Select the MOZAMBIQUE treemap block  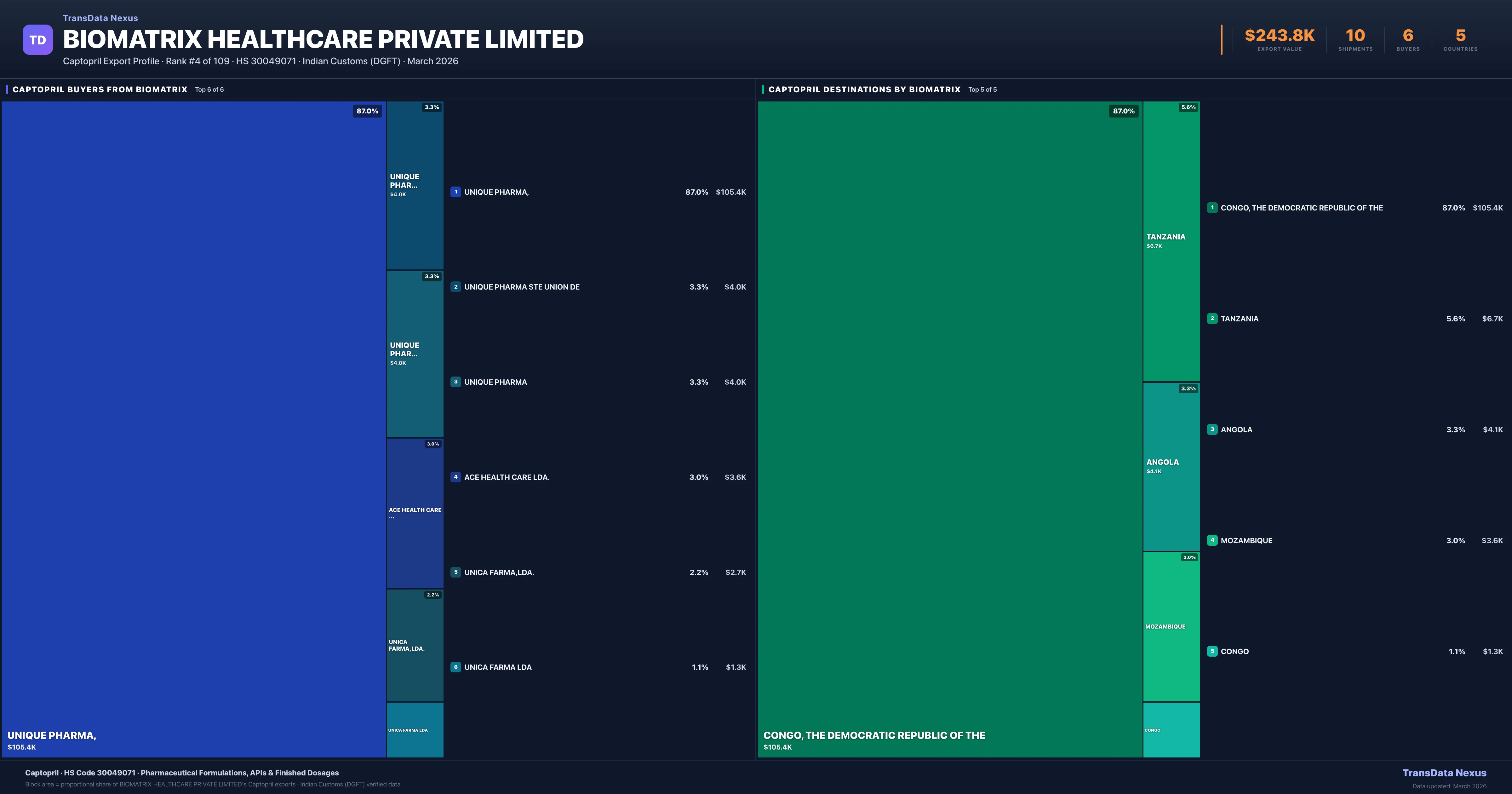pyautogui.click(x=1171, y=627)
